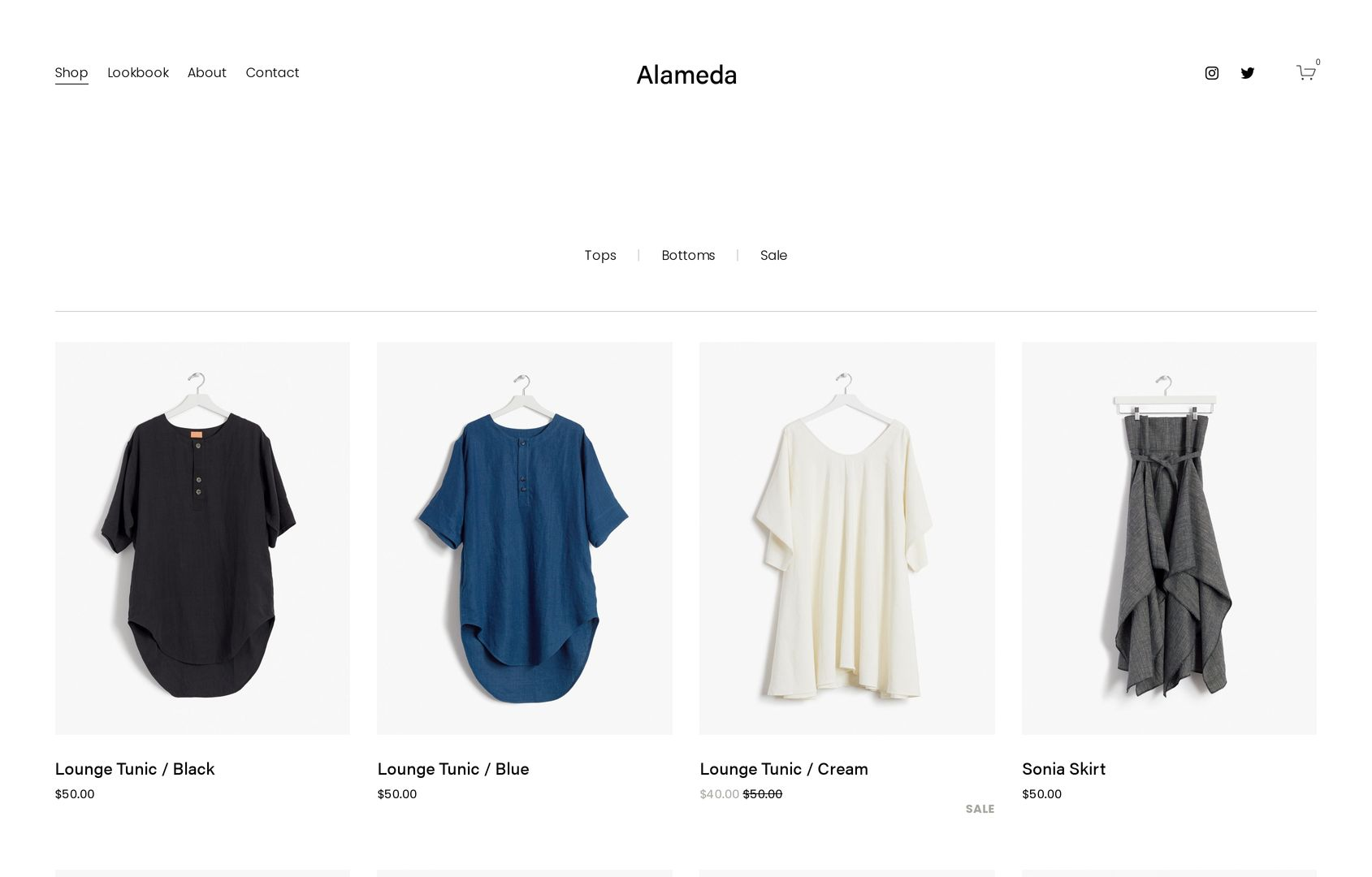Image resolution: width=1372 pixels, height=877 pixels.
Task: Open the black Lounge Tunic product image
Action: point(202,538)
